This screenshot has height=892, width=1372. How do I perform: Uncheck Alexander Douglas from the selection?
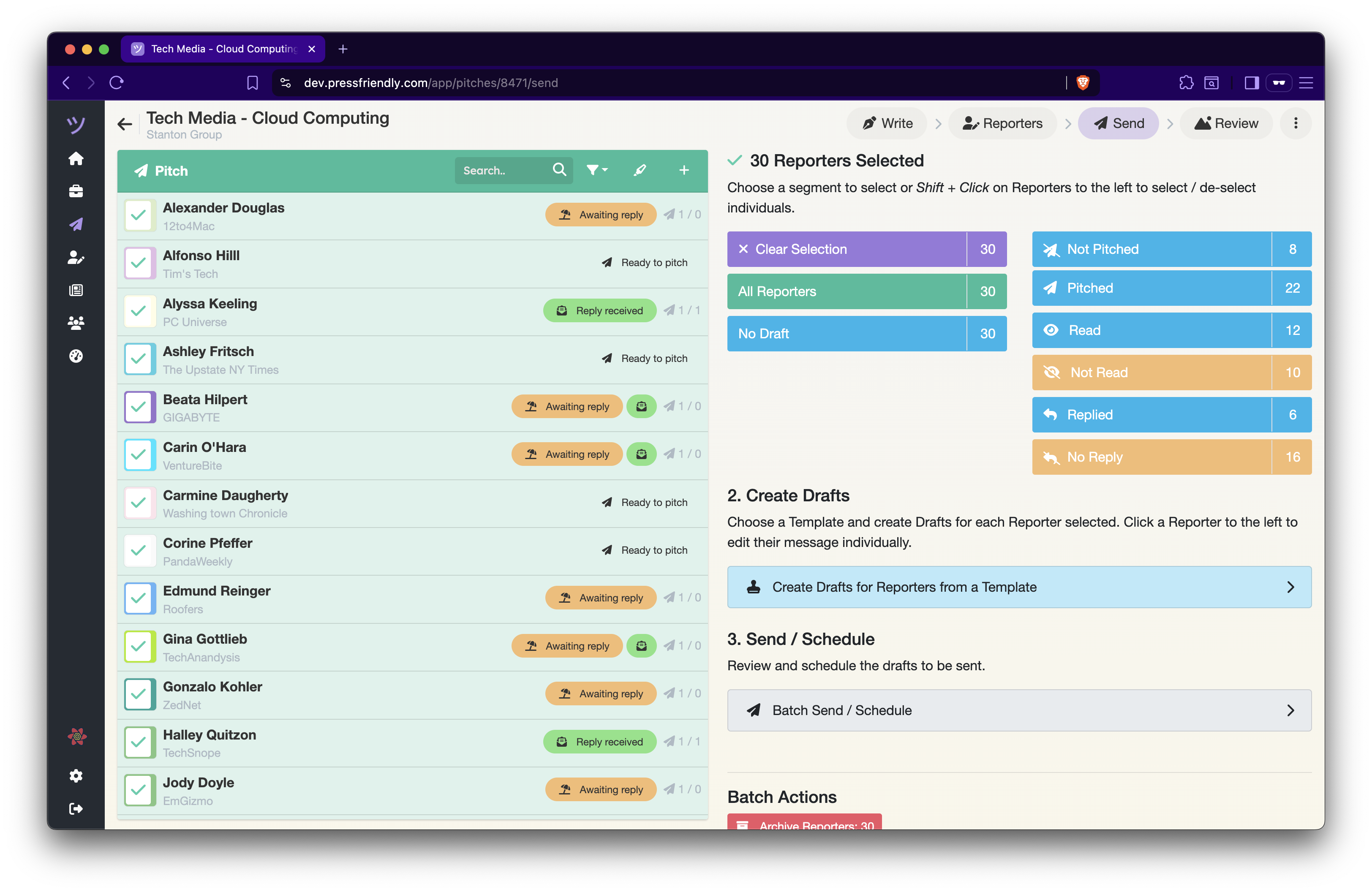click(139, 215)
